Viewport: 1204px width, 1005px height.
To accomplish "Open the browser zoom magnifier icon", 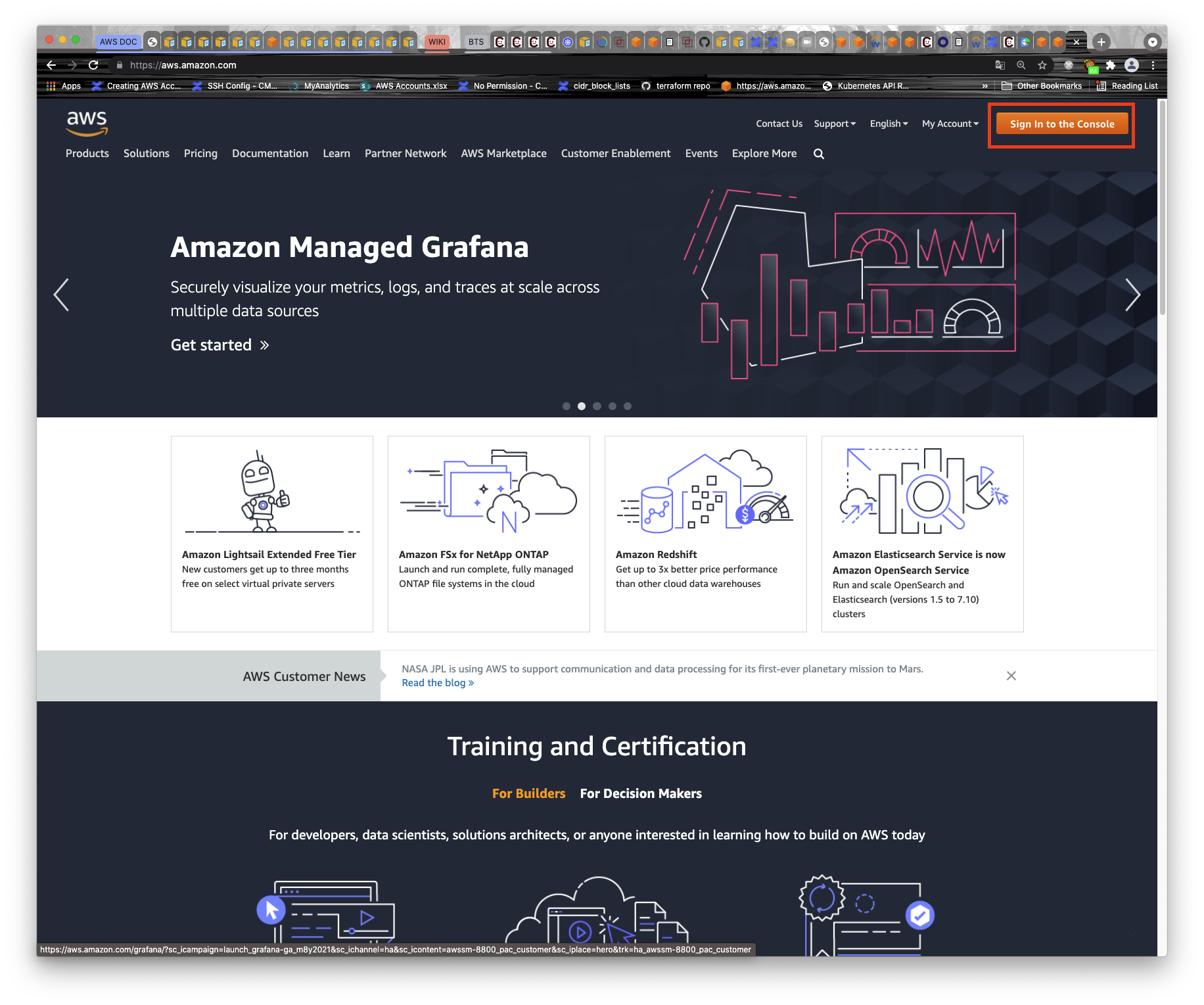I will coord(1021,65).
